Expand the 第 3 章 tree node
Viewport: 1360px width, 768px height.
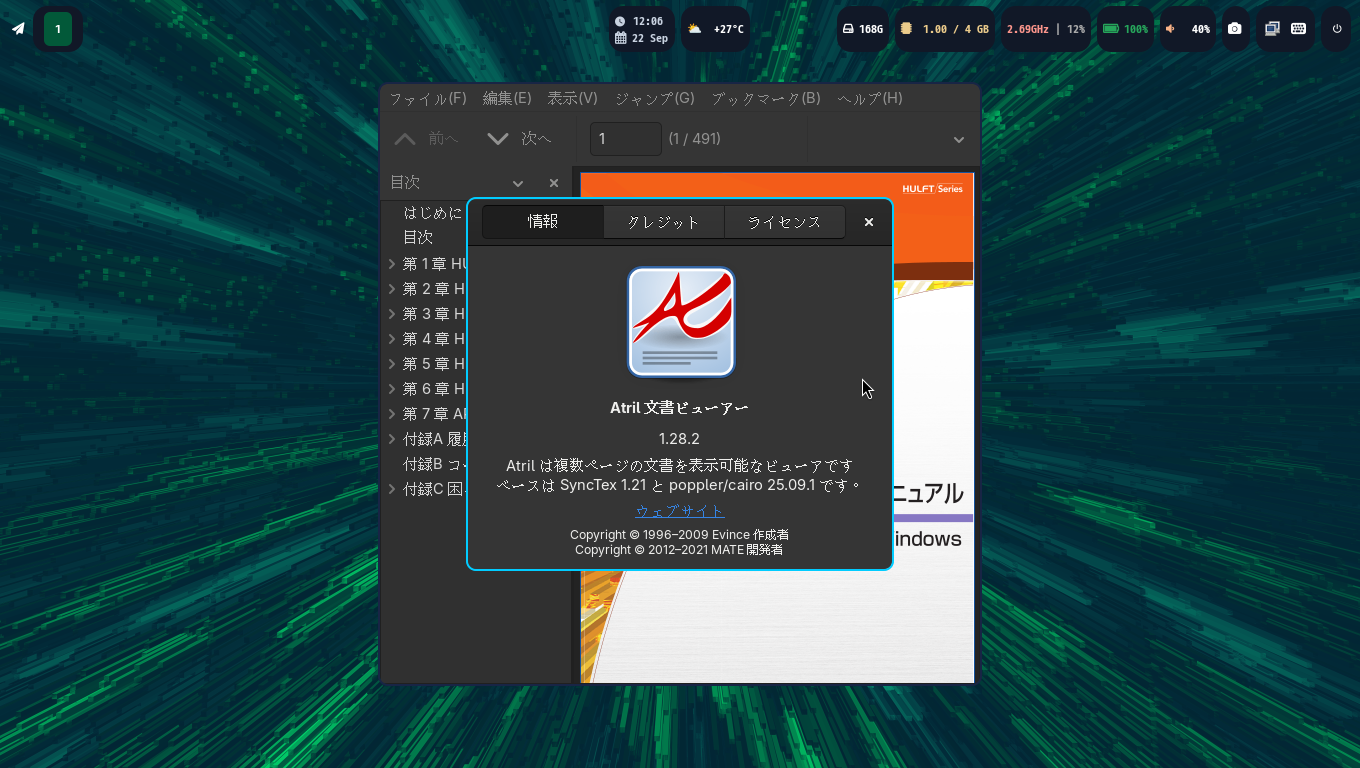coord(392,314)
